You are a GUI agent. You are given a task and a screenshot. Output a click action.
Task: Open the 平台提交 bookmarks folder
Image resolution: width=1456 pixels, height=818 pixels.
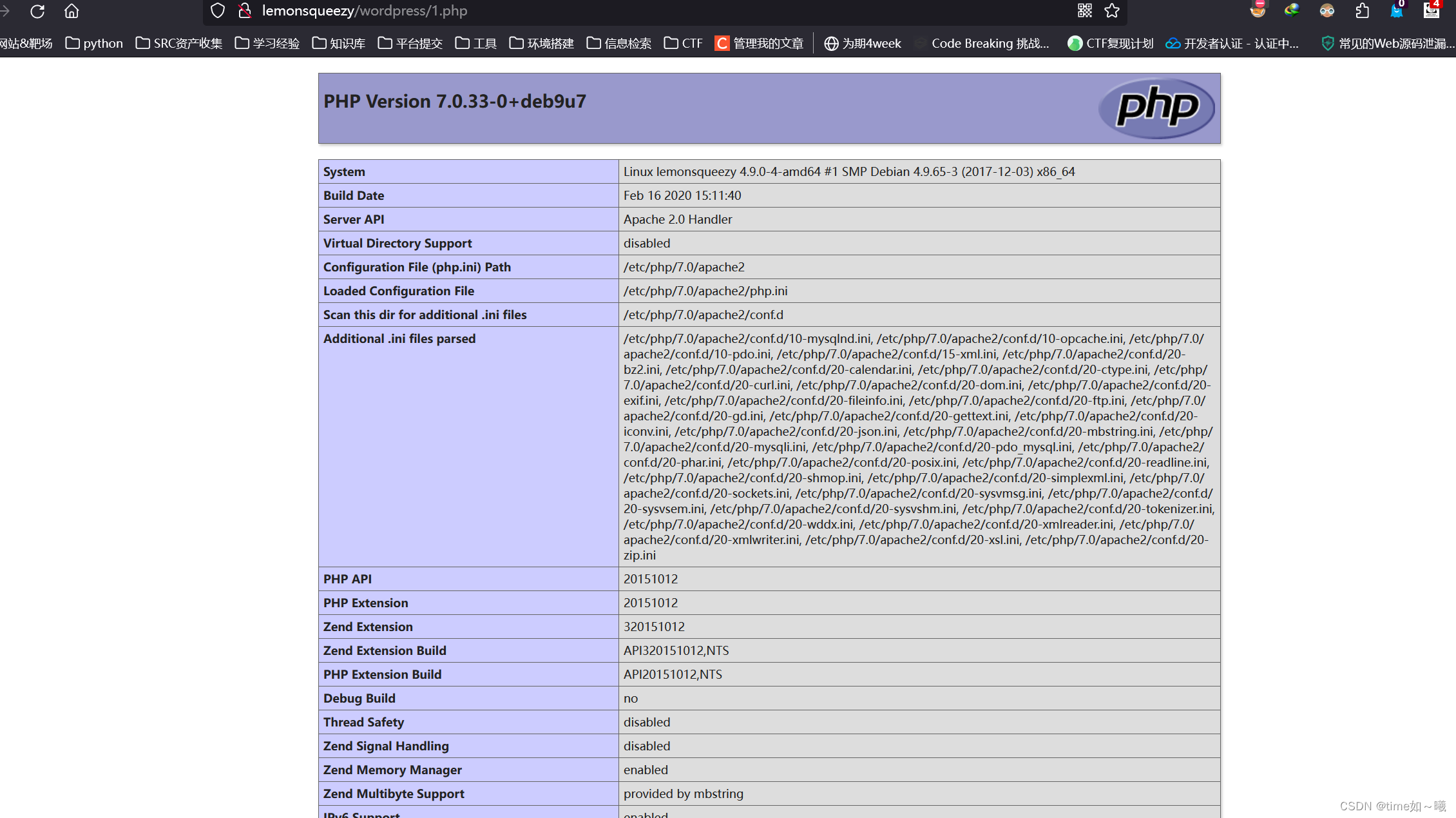click(x=410, y=43)
